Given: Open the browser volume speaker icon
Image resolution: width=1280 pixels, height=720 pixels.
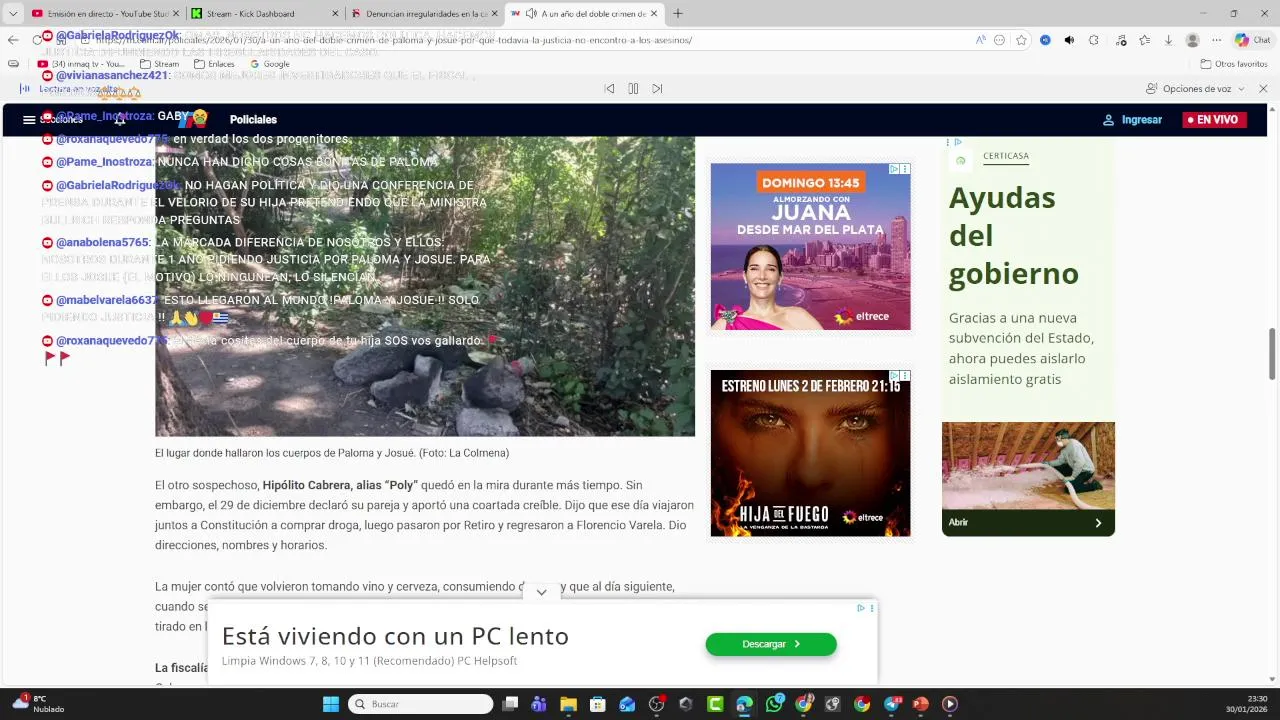Looking at the screenshot, I should point(1069,40).
